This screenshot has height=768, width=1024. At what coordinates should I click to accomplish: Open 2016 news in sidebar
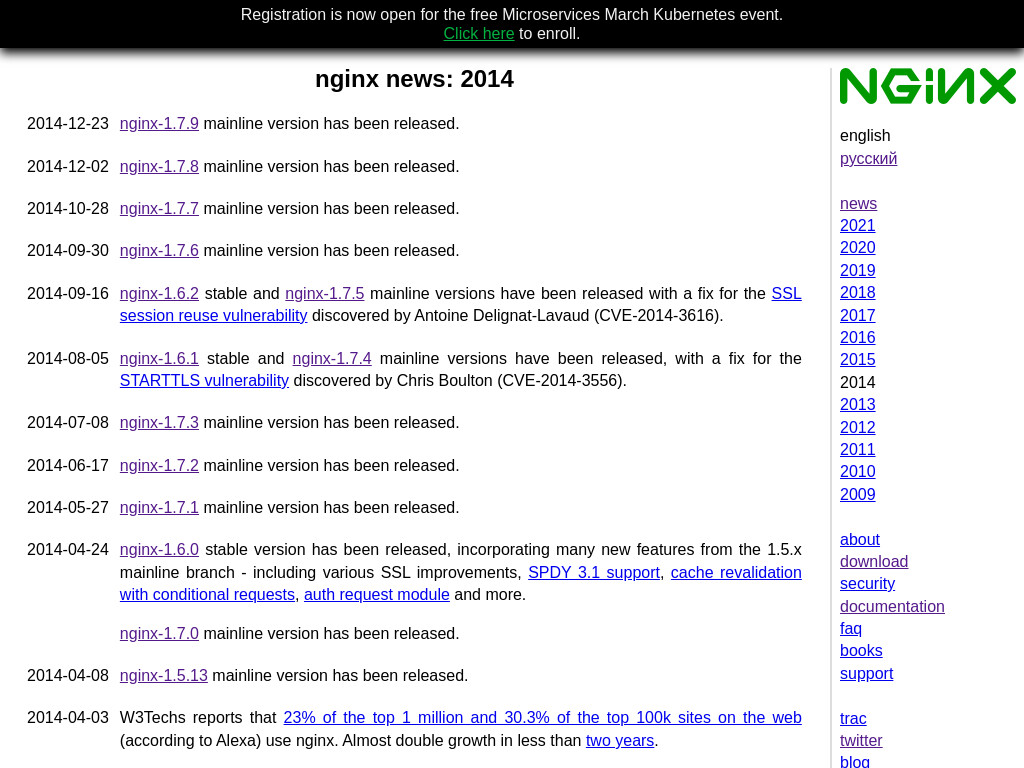point(857,338)
